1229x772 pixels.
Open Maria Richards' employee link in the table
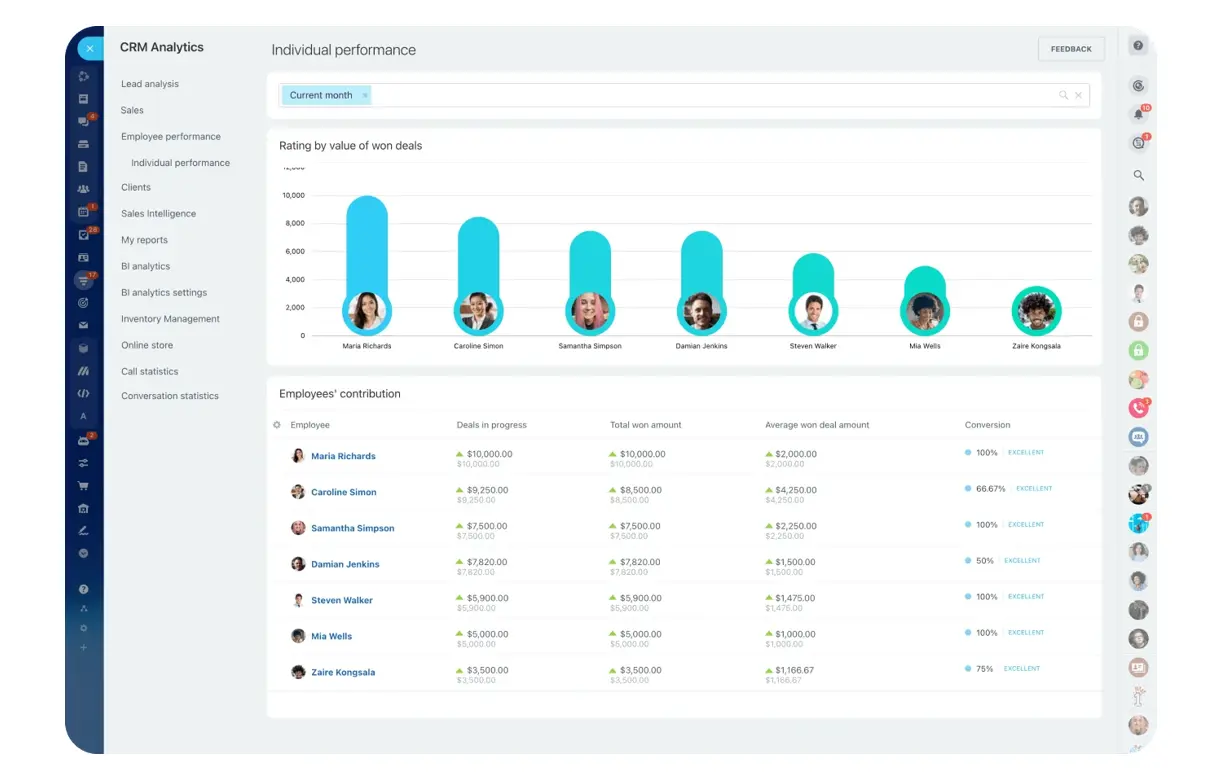pos(343,456)
